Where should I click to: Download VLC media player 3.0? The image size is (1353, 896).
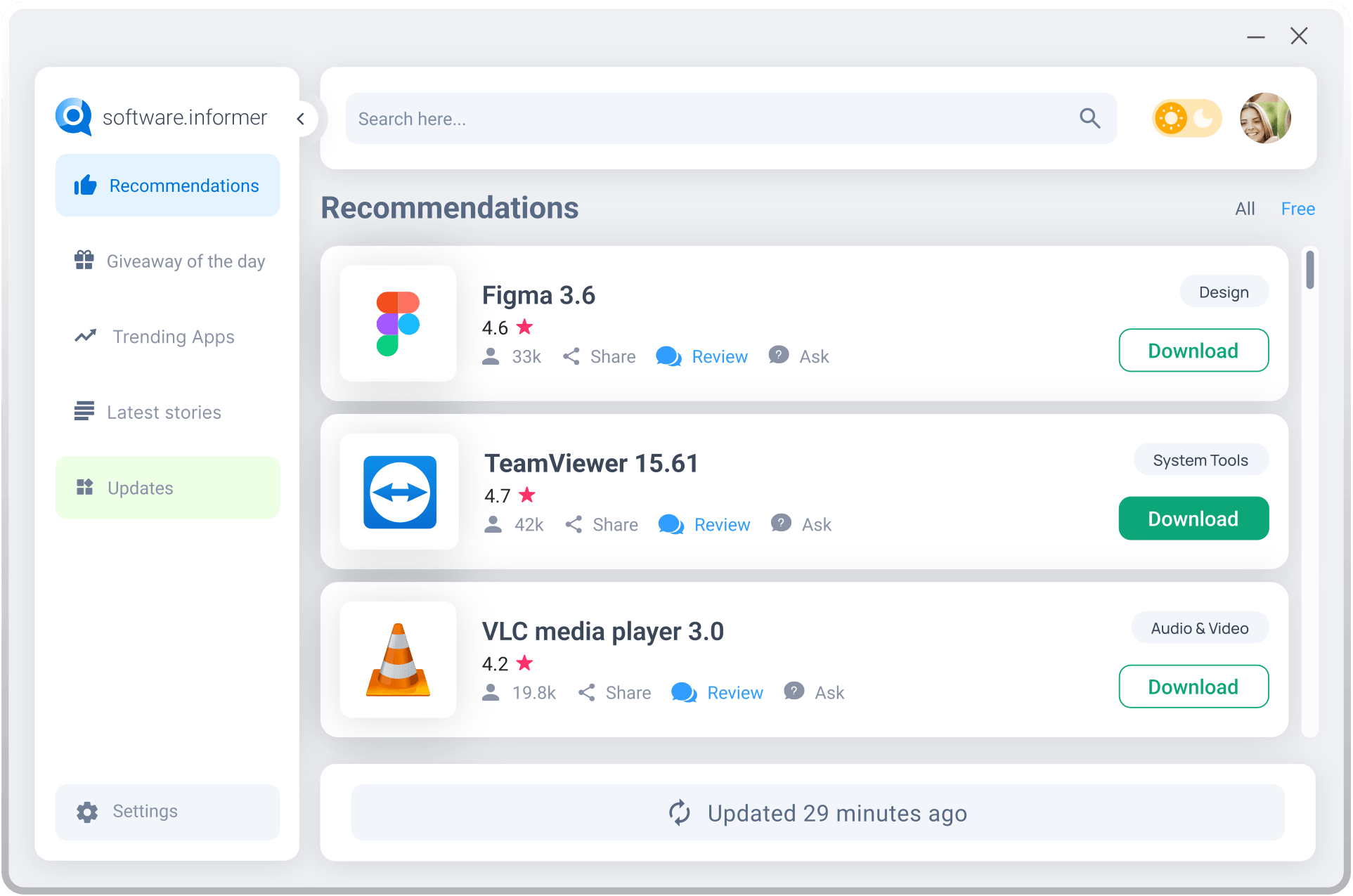point(1193,687)
